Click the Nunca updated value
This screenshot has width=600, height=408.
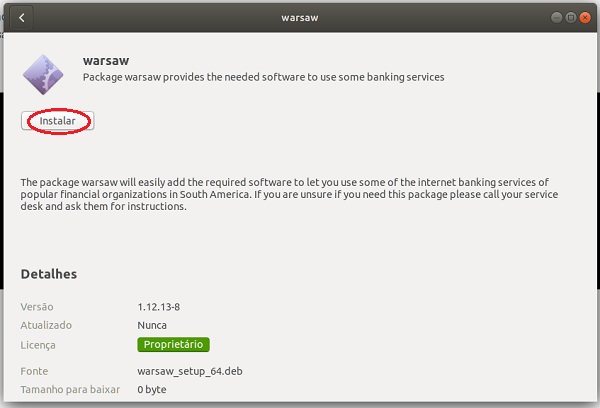(x=152, y=325)
